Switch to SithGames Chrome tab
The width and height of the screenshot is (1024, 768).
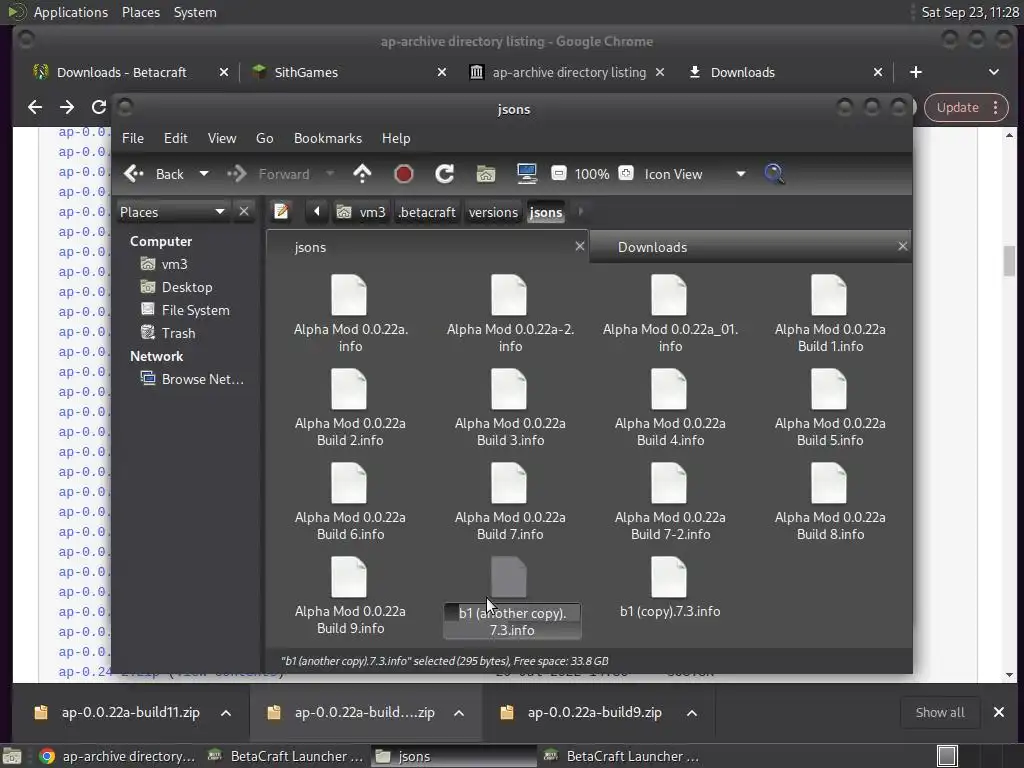point(306,72)
